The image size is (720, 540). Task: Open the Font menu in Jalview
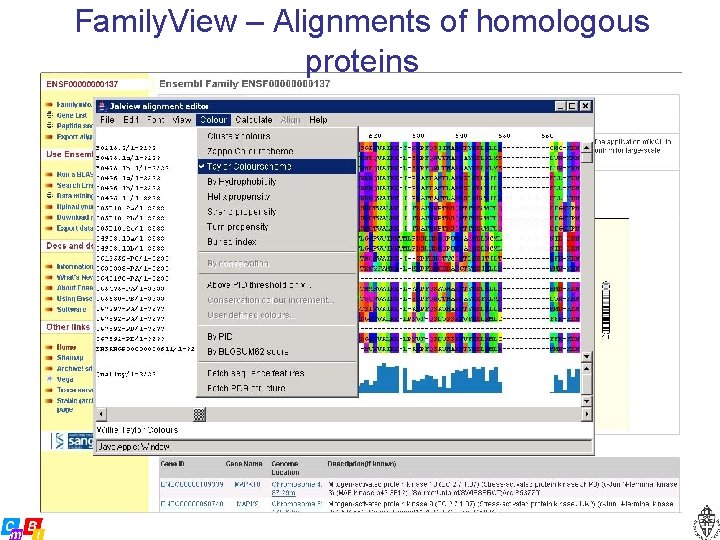tap(156, 120)
